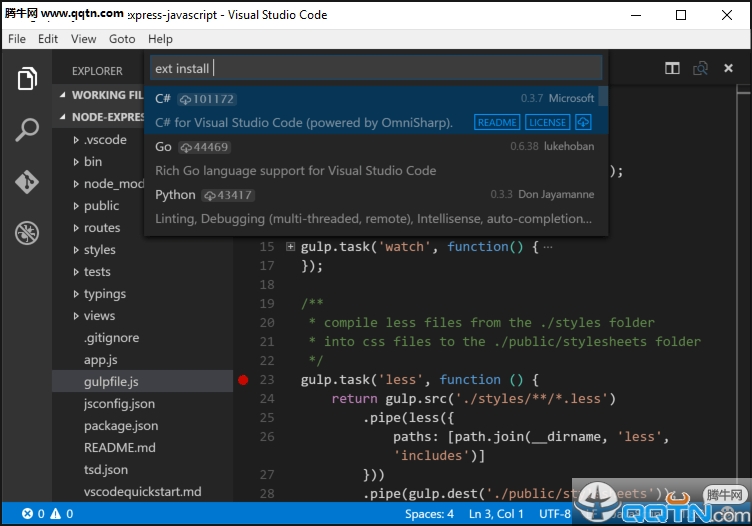
Task: Click the LICENSE button for C# extension
Action: [547, 122]
